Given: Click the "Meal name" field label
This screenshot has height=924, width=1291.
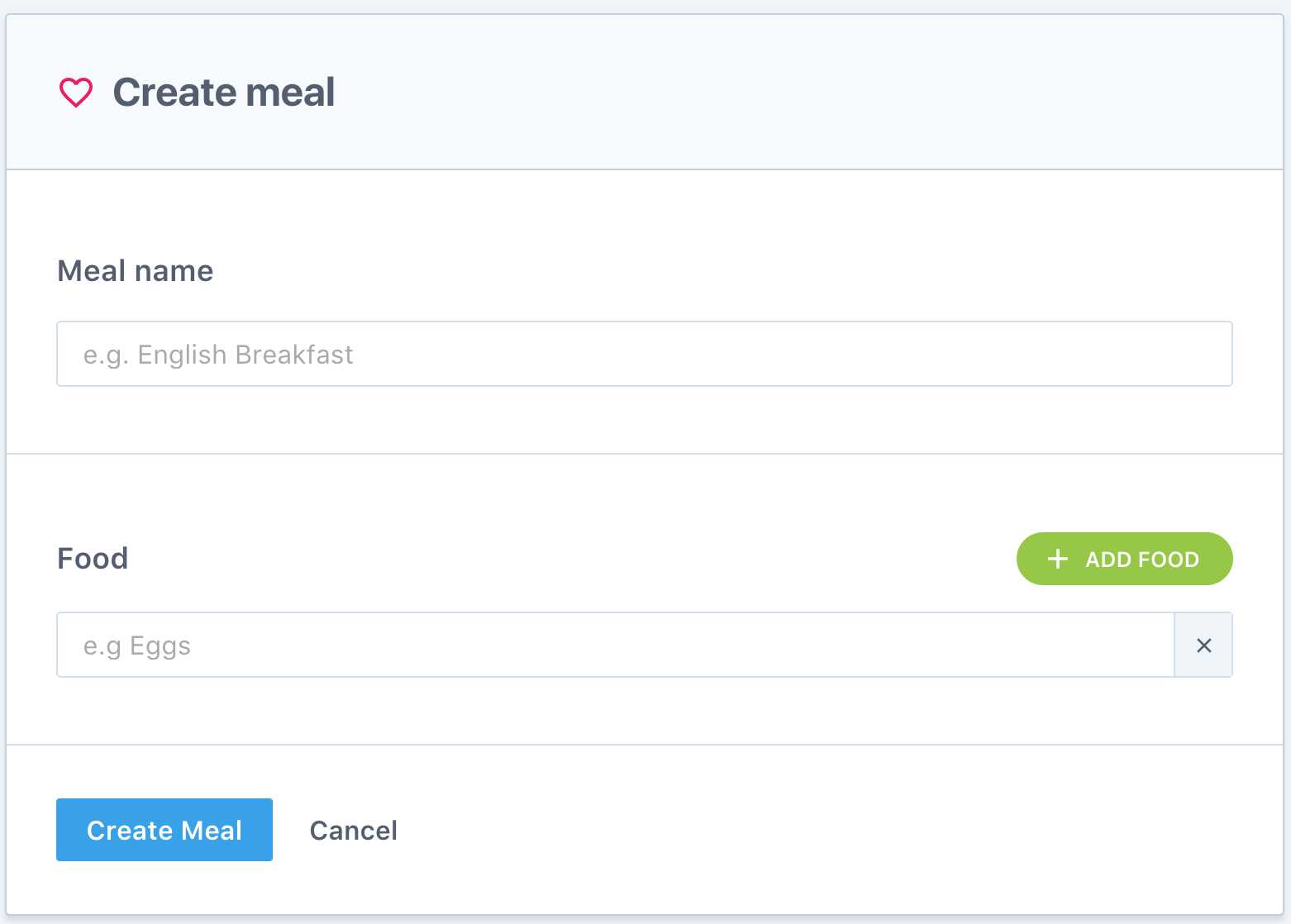Looking at the screenshot, I should (x=135, y=271).
